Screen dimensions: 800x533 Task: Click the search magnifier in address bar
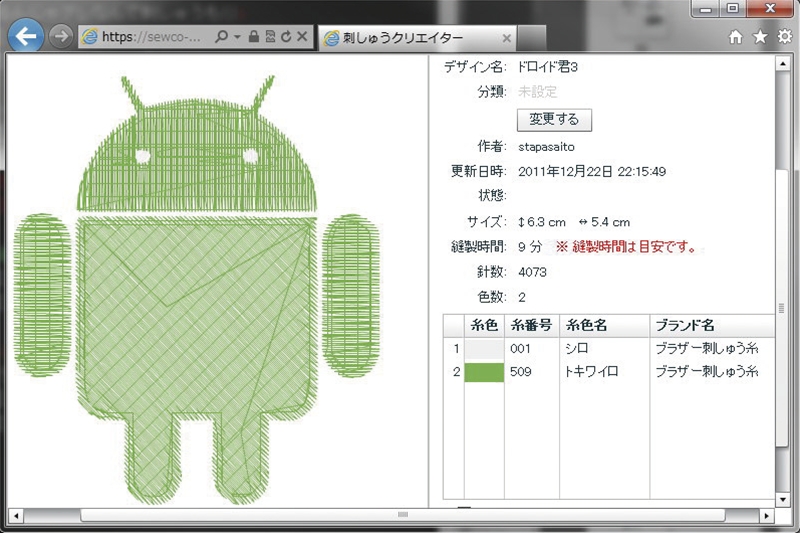click(x=221, y=37)
